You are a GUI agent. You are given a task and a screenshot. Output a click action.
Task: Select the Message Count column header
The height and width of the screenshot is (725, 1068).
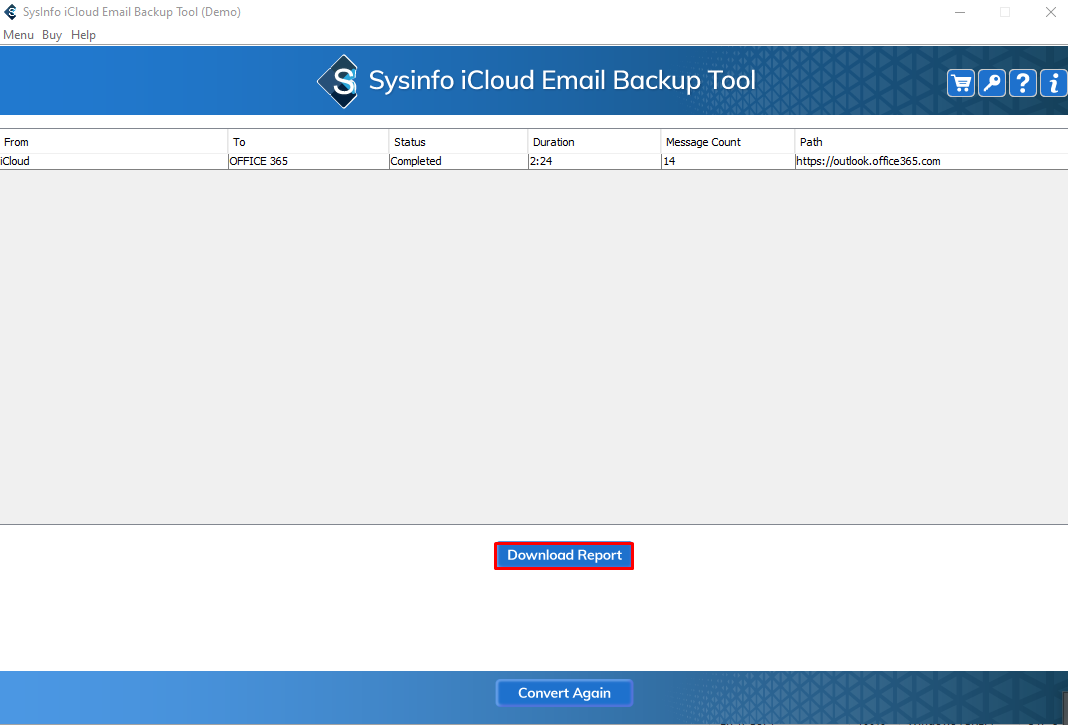click(x=703, y=142)
